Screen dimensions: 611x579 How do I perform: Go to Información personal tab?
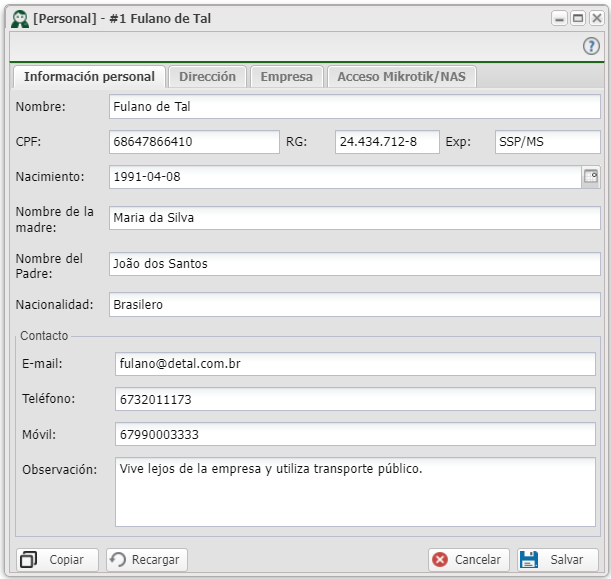(89, 77)
